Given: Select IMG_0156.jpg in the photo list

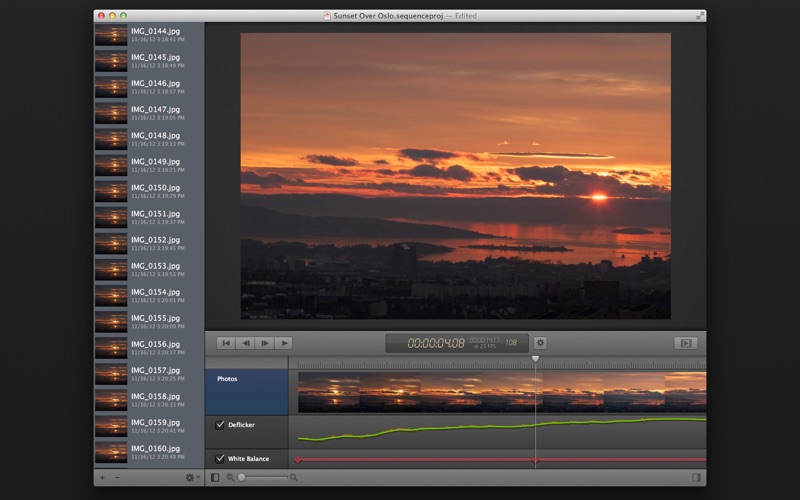Looking at the screenshot, I should (x=149, y=347).
